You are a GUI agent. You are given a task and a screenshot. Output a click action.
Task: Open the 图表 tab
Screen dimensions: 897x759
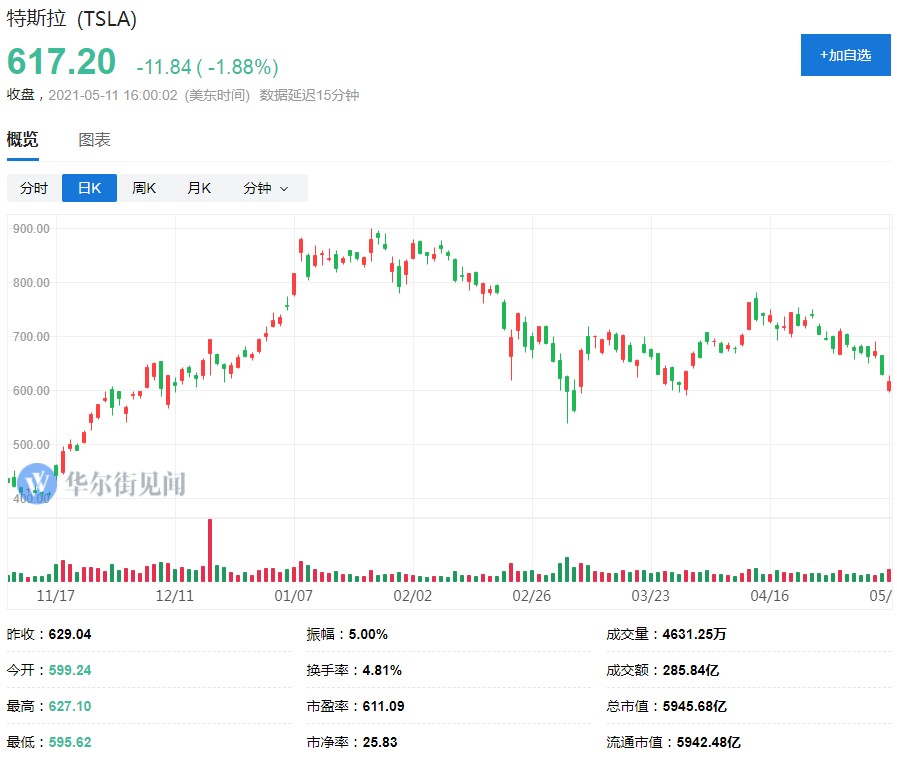[x=95, y=140]
